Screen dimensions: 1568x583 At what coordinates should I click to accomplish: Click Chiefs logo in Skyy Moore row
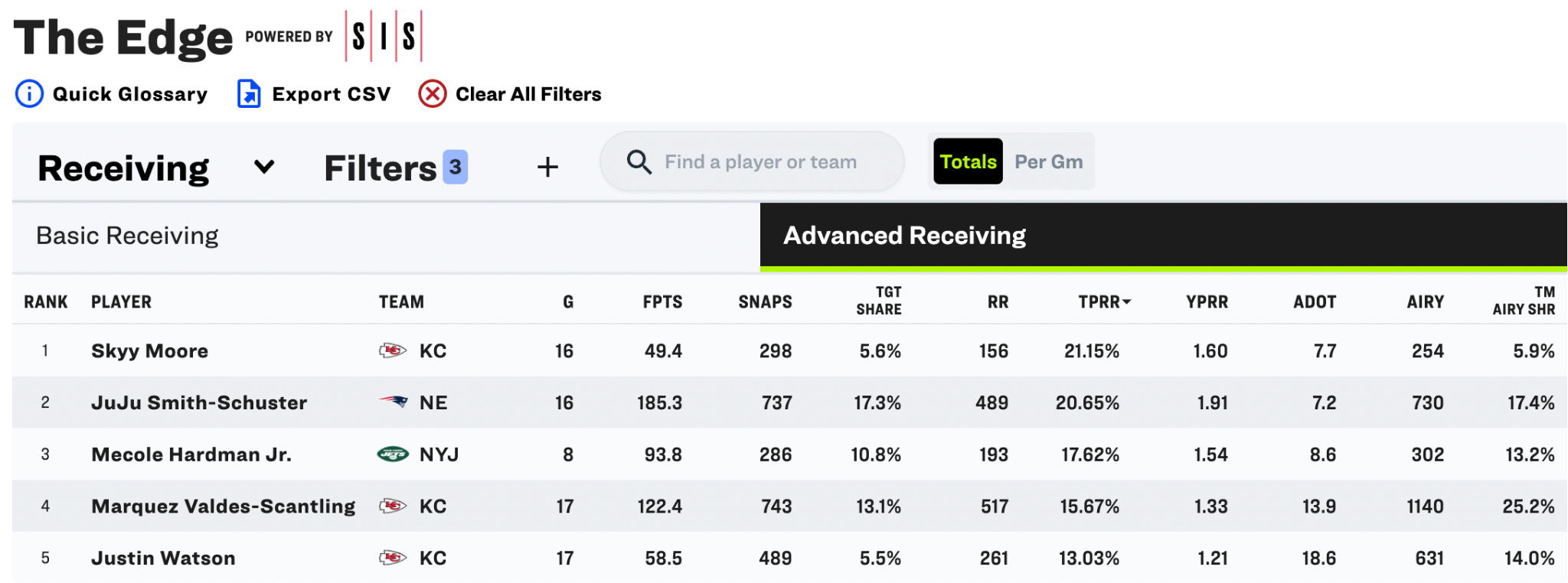click(393, 350)
